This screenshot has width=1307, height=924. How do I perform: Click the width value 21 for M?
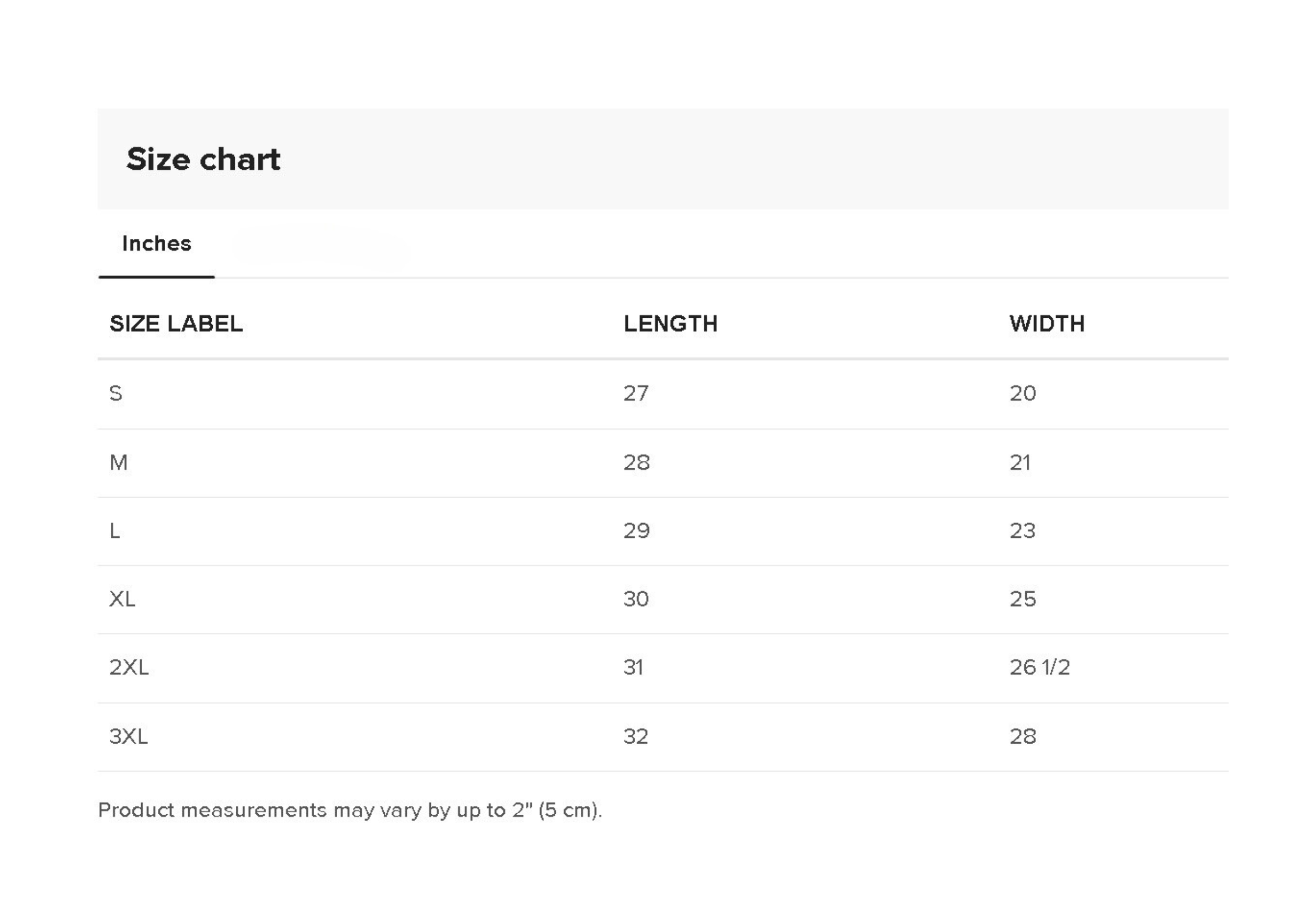point(1020,463)
